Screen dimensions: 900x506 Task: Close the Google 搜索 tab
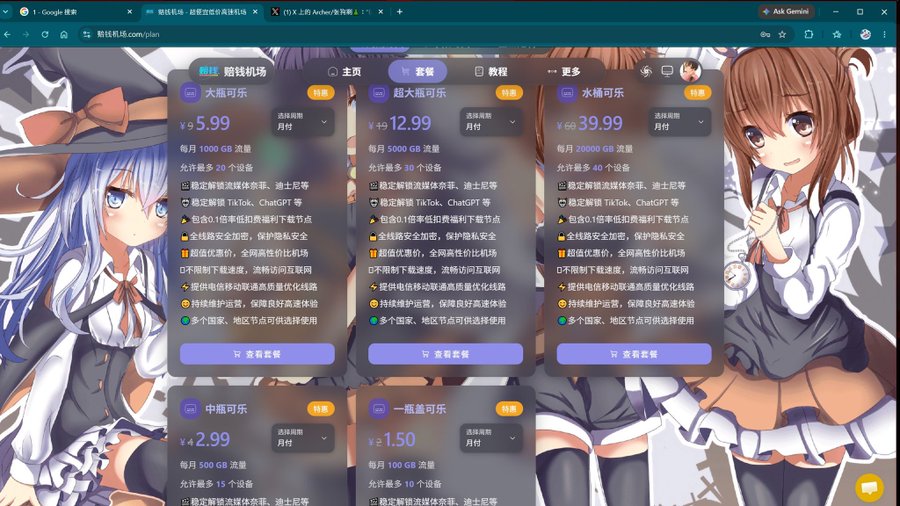point(129,11)
